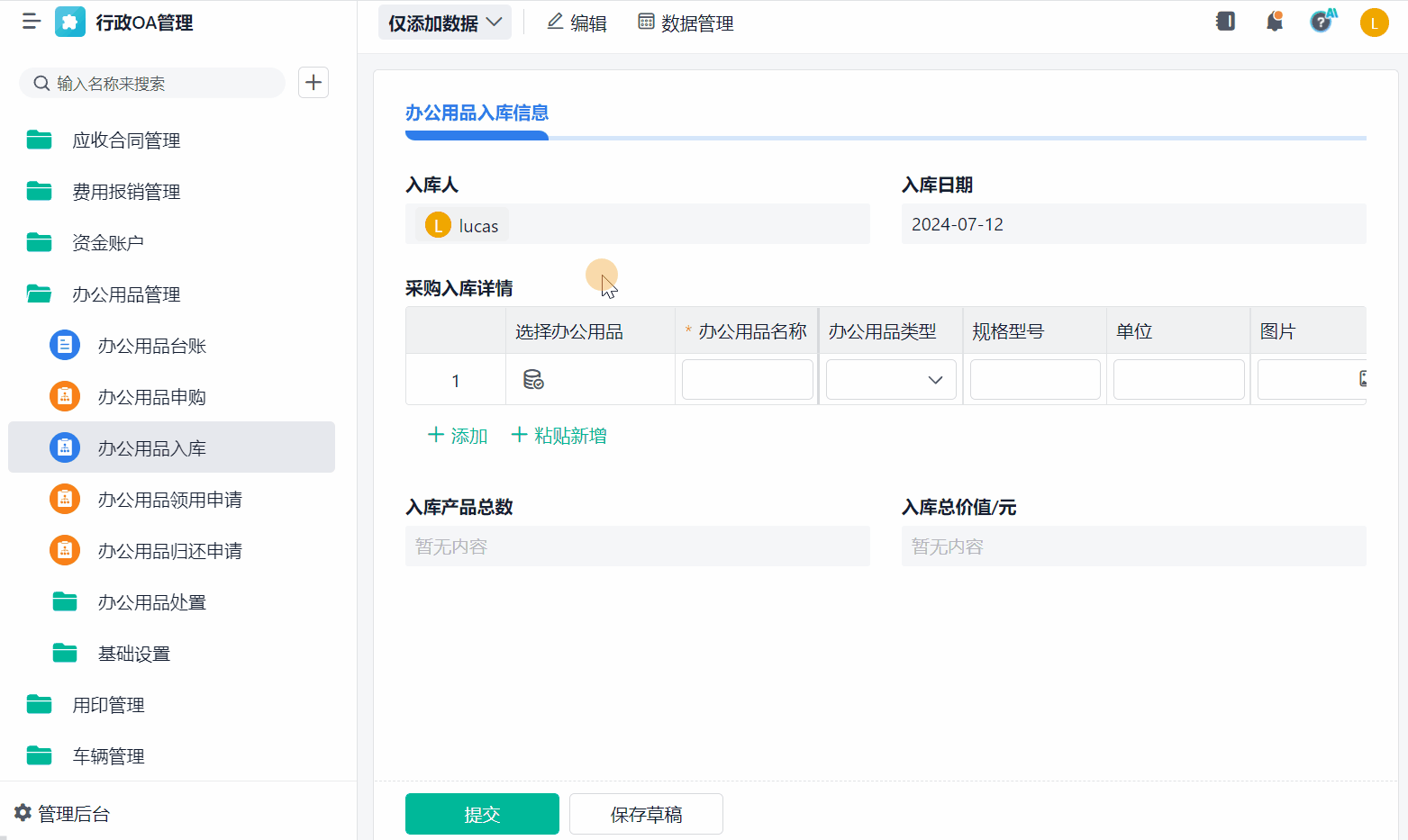Open the AI help assistant icon
This screenshot has width=1408, height=840.
1322,22
